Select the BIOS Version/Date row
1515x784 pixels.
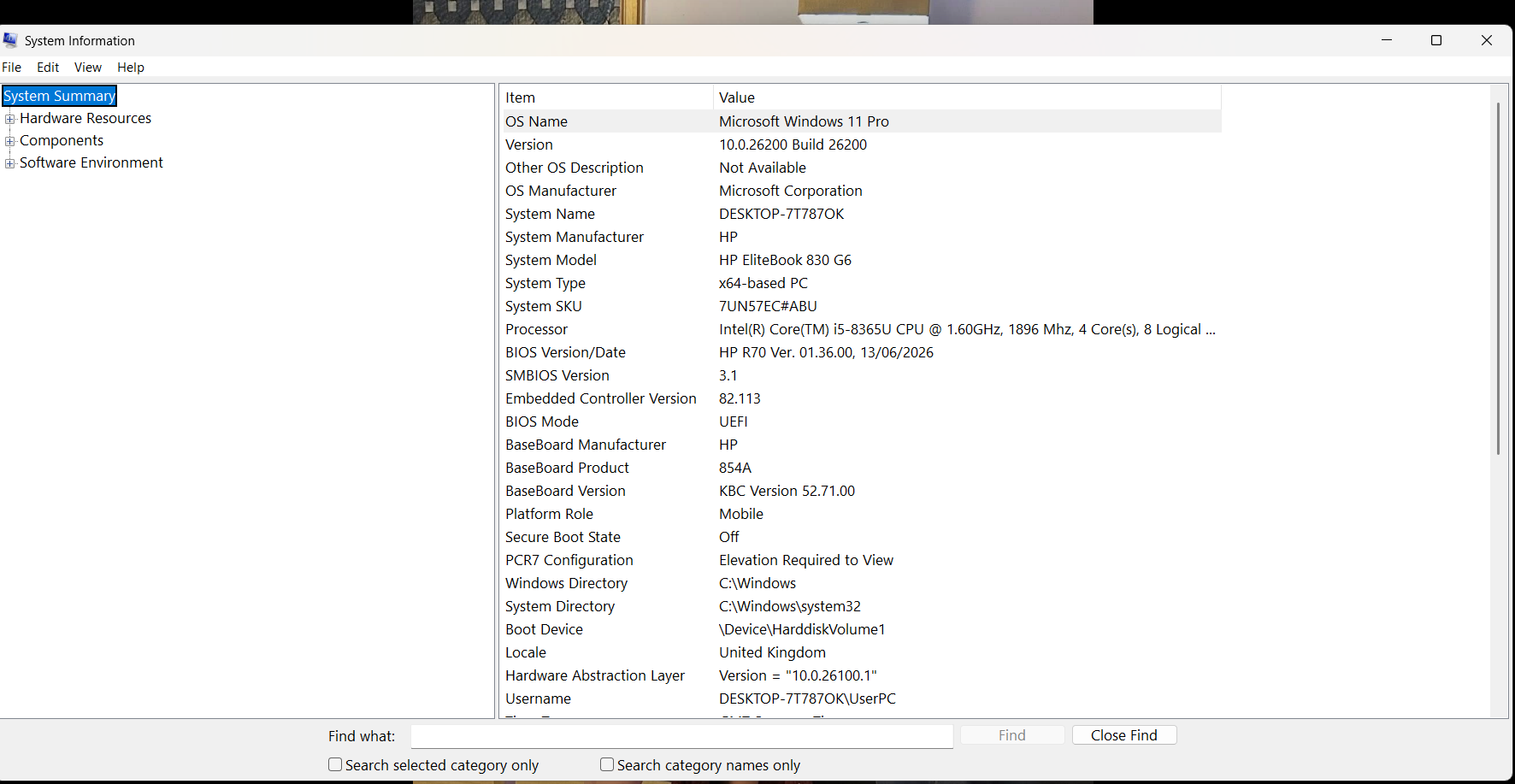861,352
